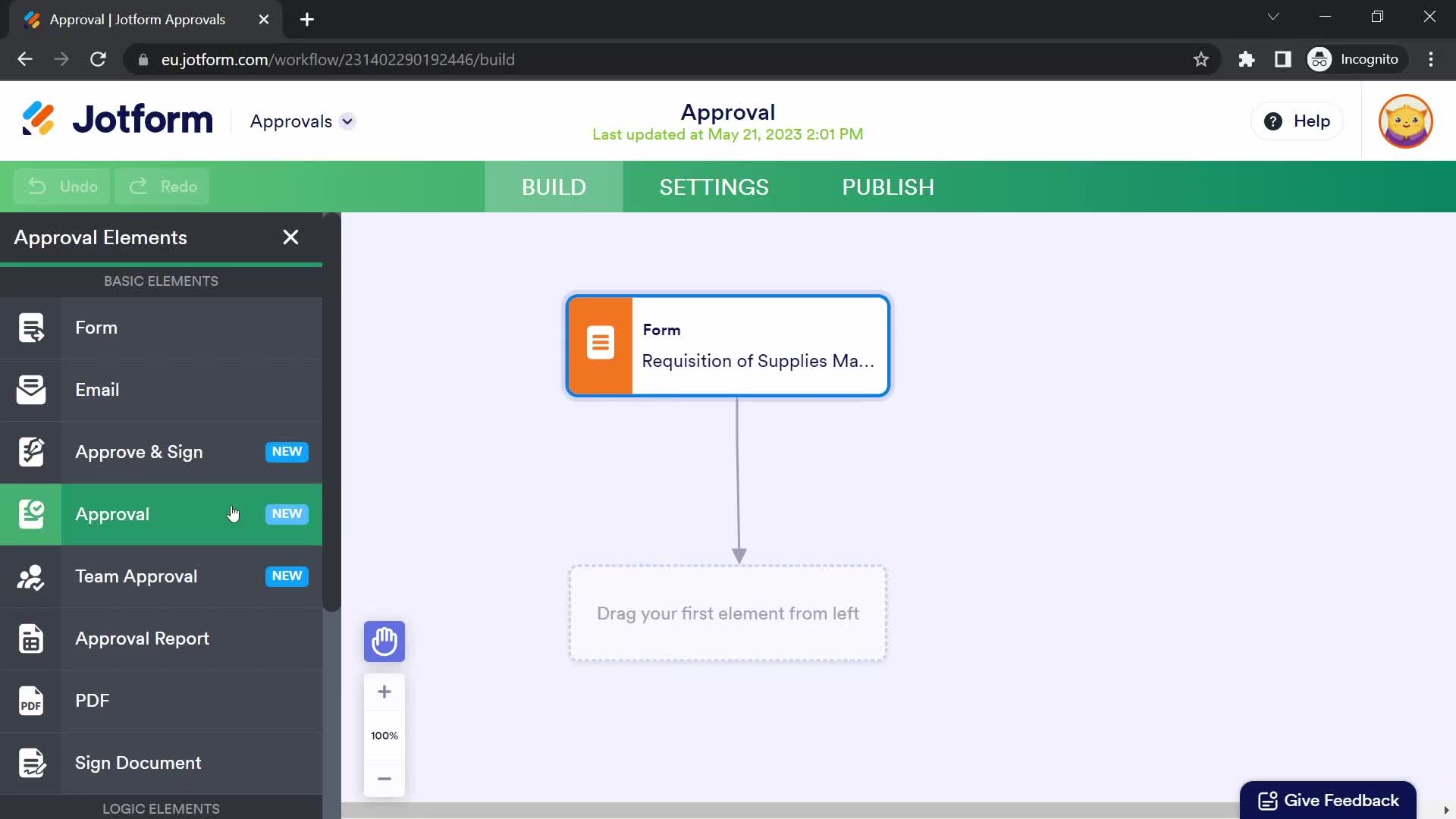Image resolution: width=1456 pixels, height=819 pixels.
Task: Switch to the PUBLISH tab
Action: pos(889,187)
